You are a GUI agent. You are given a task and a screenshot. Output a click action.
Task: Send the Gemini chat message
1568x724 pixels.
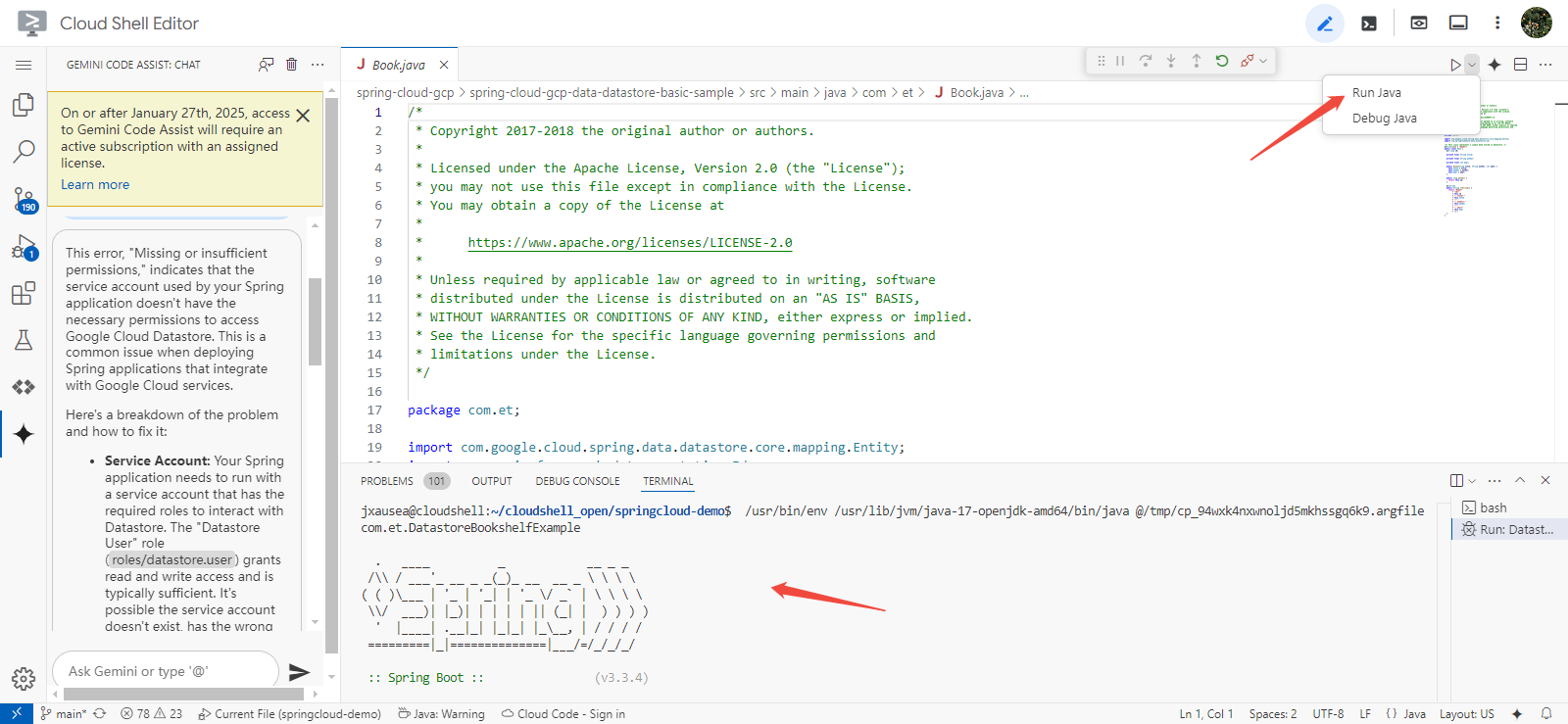299,671
